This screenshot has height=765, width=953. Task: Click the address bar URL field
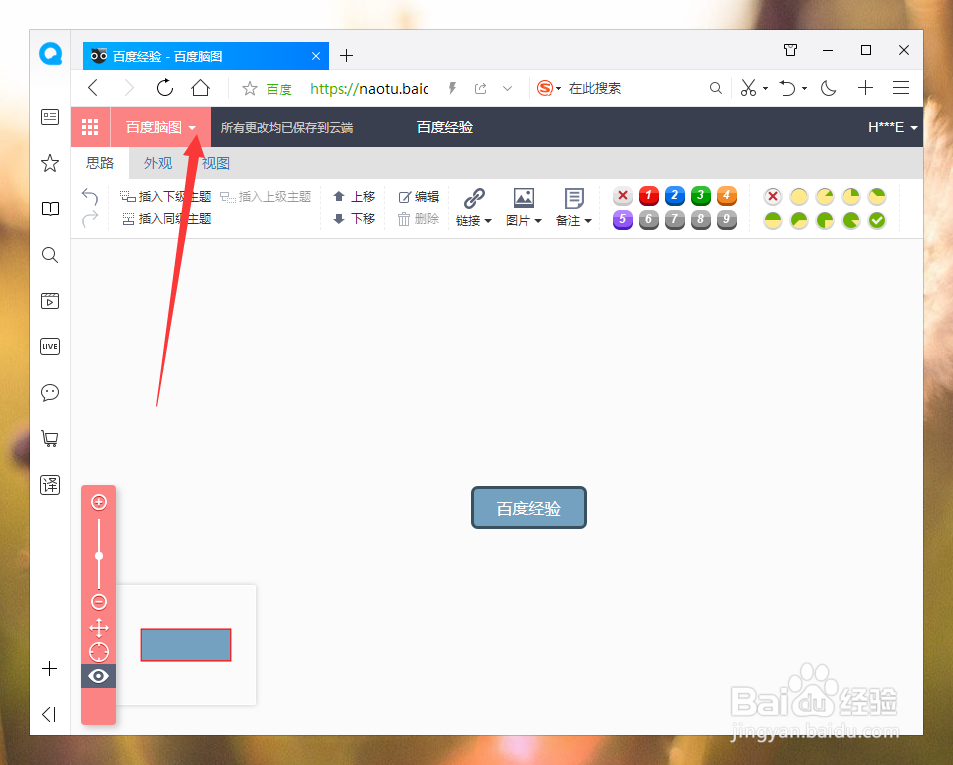click(x=369, y=89)
